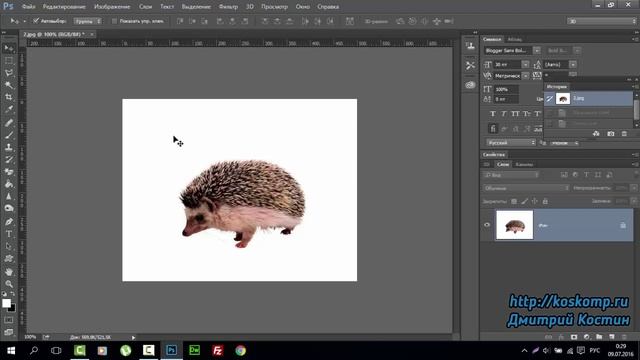640x360 pixels.
Task: Create new document from current history state
Action: point(596,133)
